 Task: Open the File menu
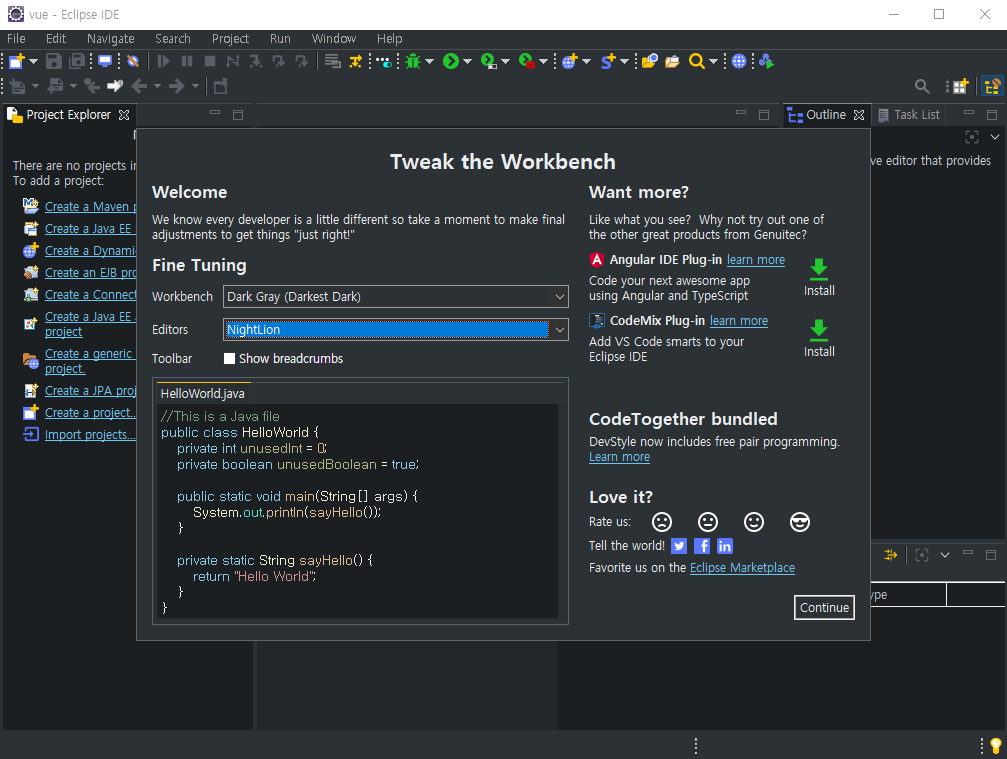pyautogui.click(x=16, y=39)
